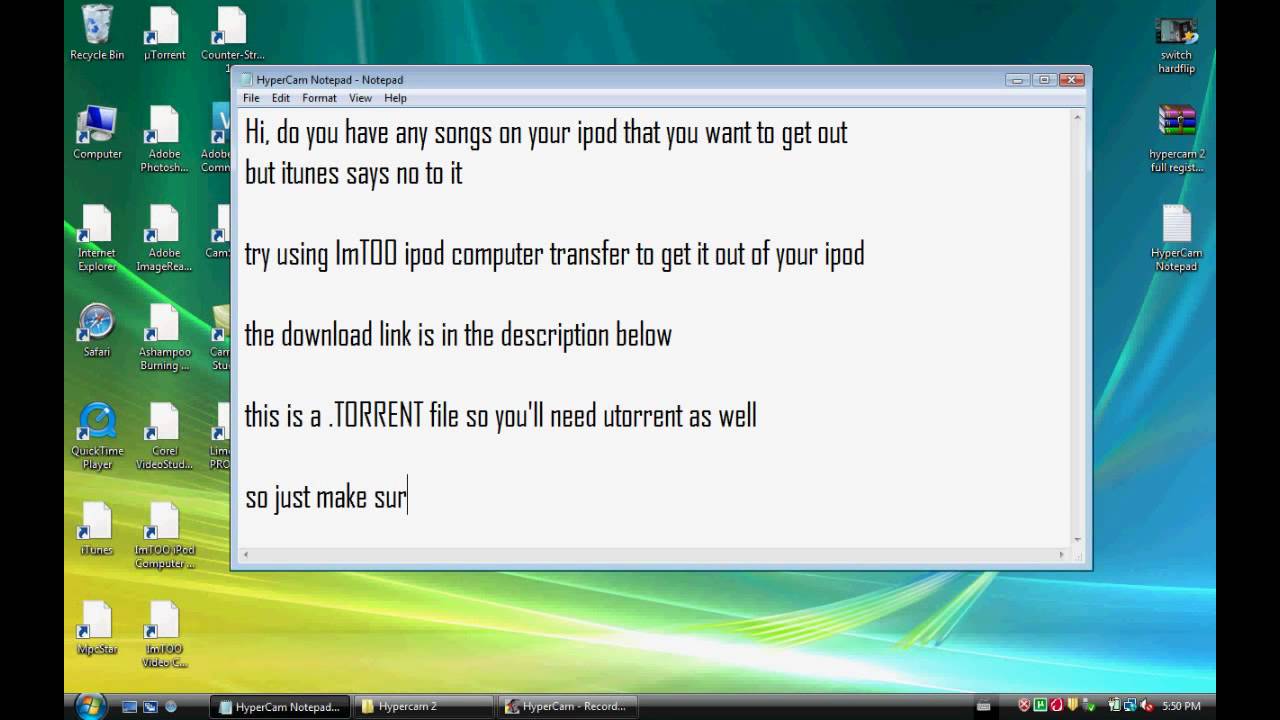Click the yellow security shield tray icon
The width and height of the screenshot is (1280, 720).
(1073, 706)
